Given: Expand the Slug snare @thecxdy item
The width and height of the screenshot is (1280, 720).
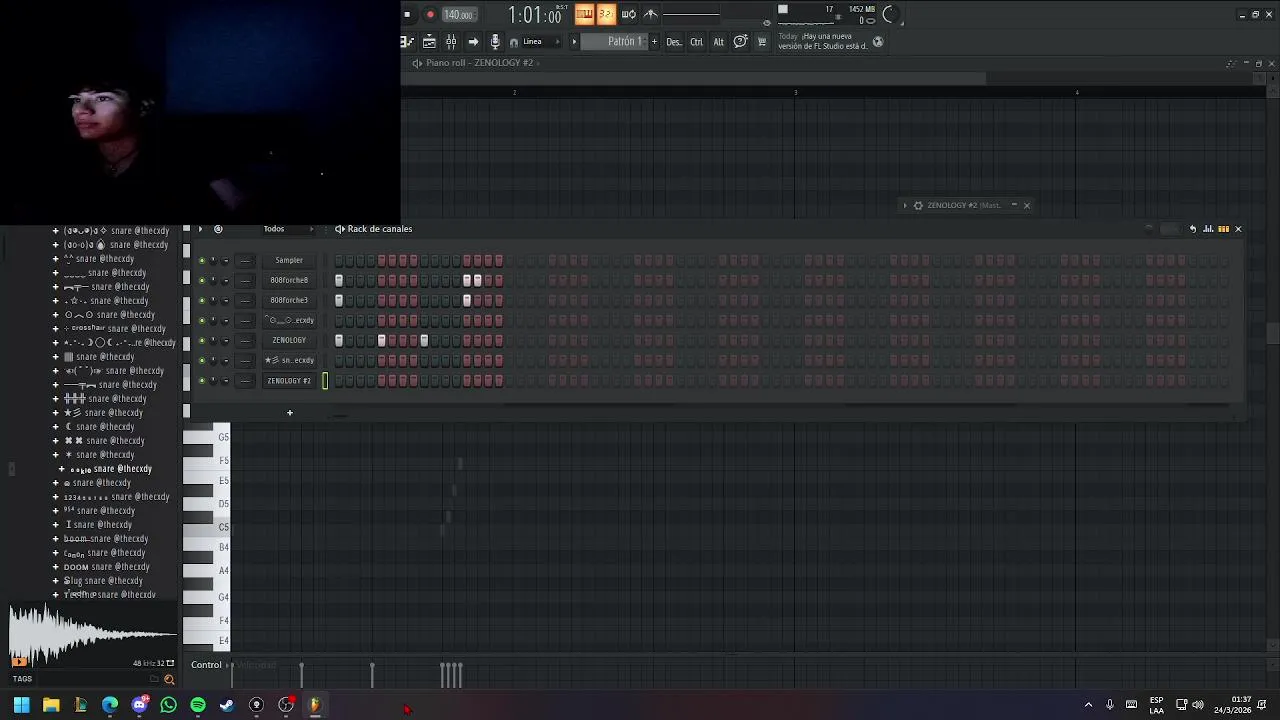Looking at the screenshot, I should pos(56,581).
